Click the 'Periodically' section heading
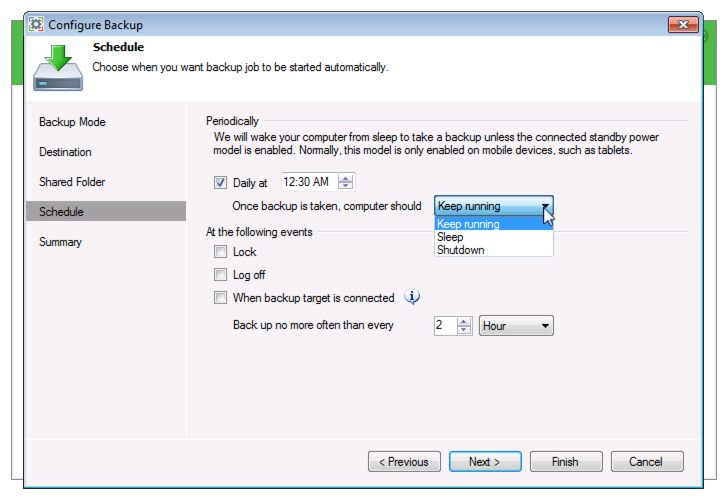726x504 pixels. point(232,121)
